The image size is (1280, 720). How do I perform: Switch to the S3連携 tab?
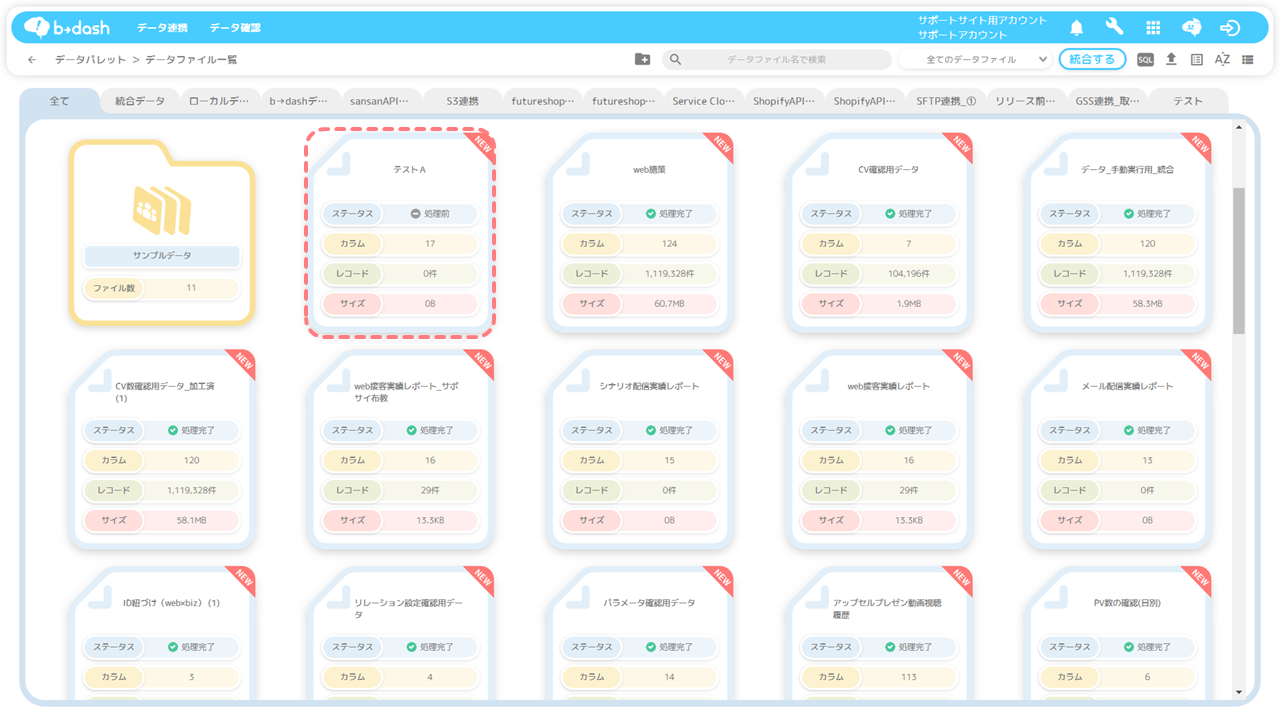click(x=461, y=101)
